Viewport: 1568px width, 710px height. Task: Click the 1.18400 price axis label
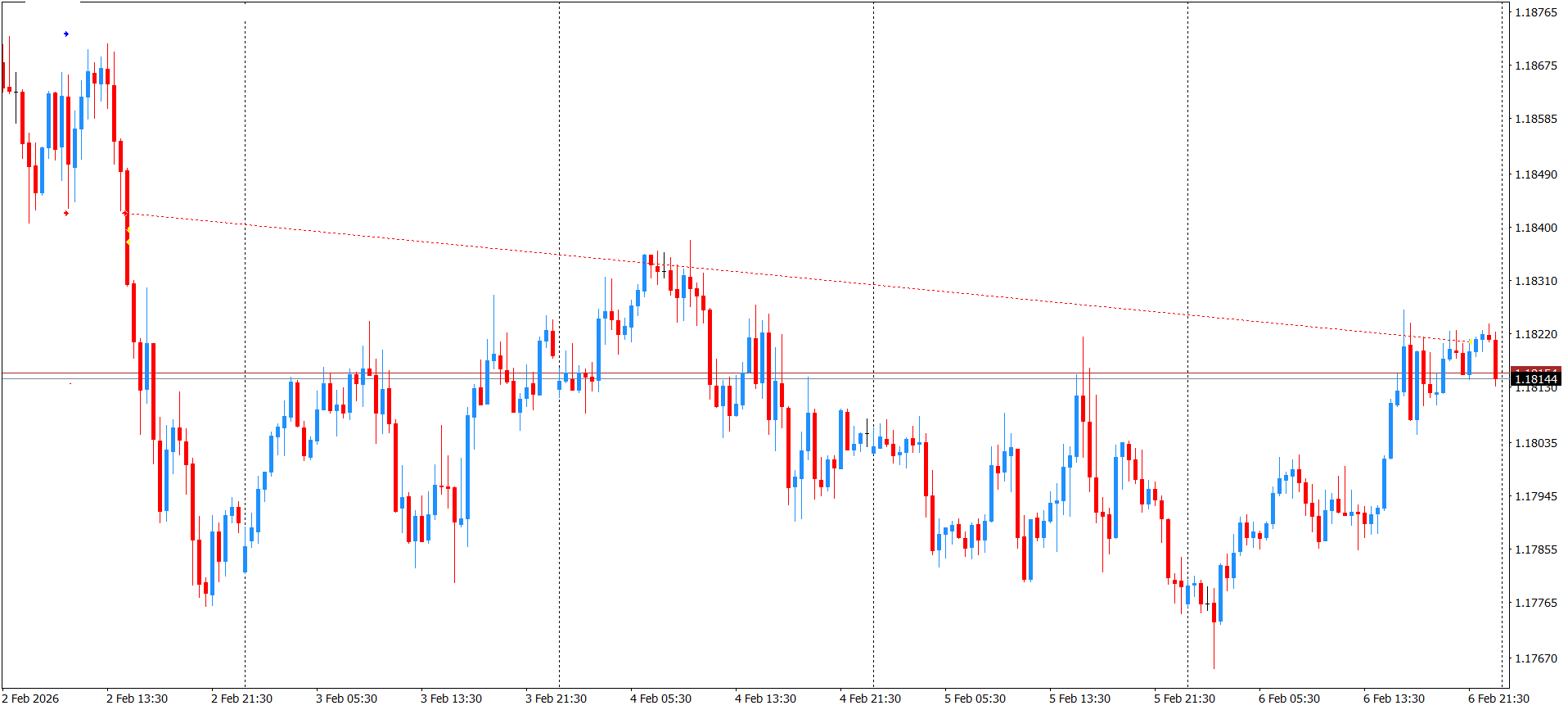1536,228
